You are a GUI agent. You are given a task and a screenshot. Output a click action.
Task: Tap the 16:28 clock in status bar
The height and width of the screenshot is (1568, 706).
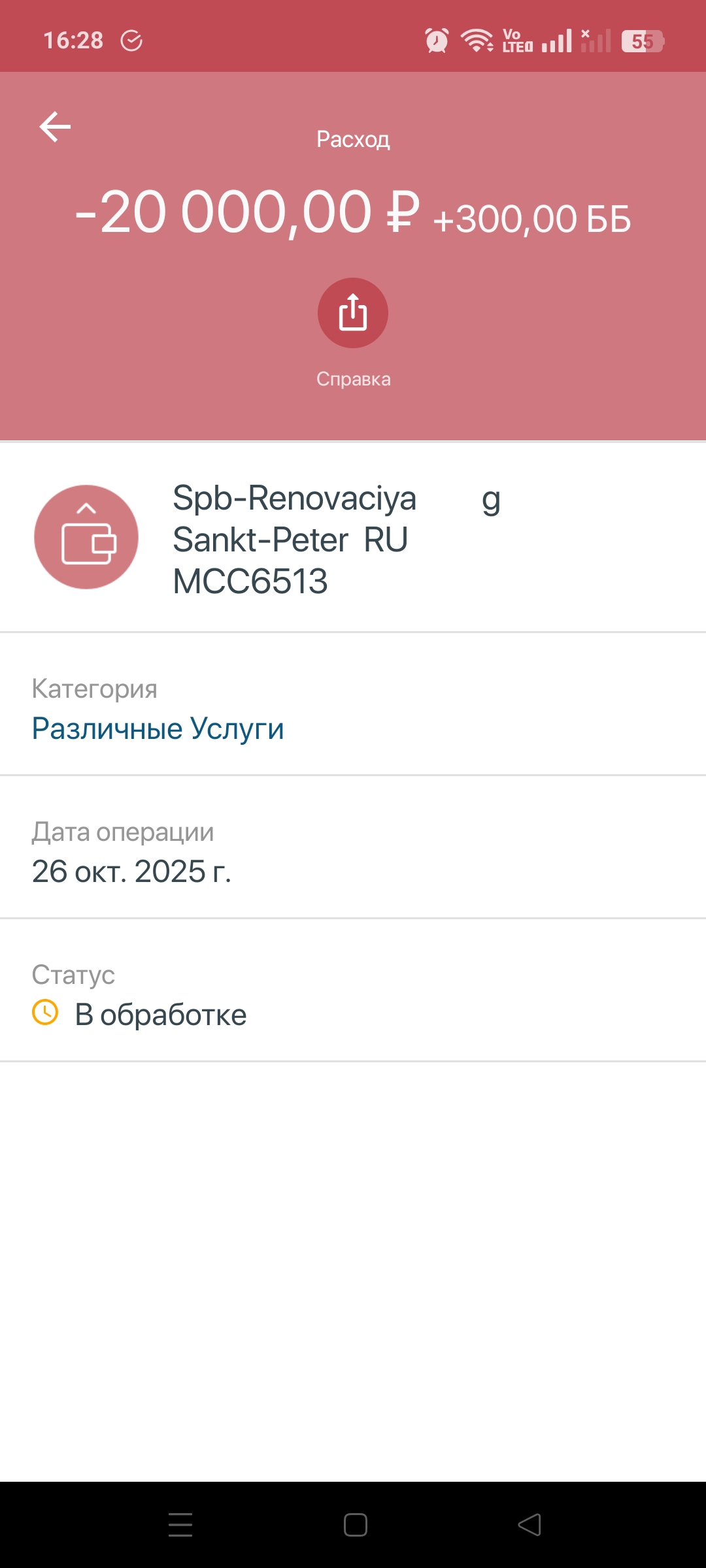tap(73, 41)
